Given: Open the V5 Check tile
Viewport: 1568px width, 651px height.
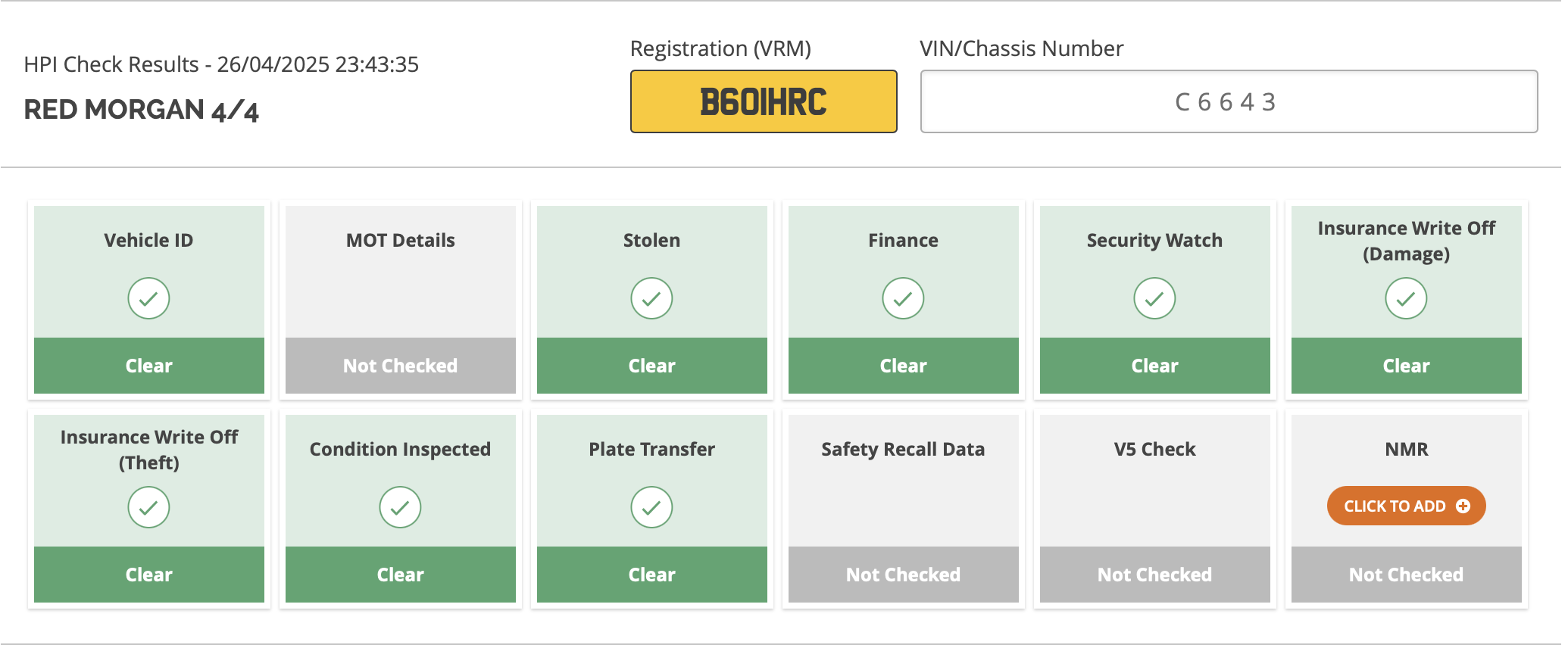Looking at the screenshot, I should coord(1155,509).
